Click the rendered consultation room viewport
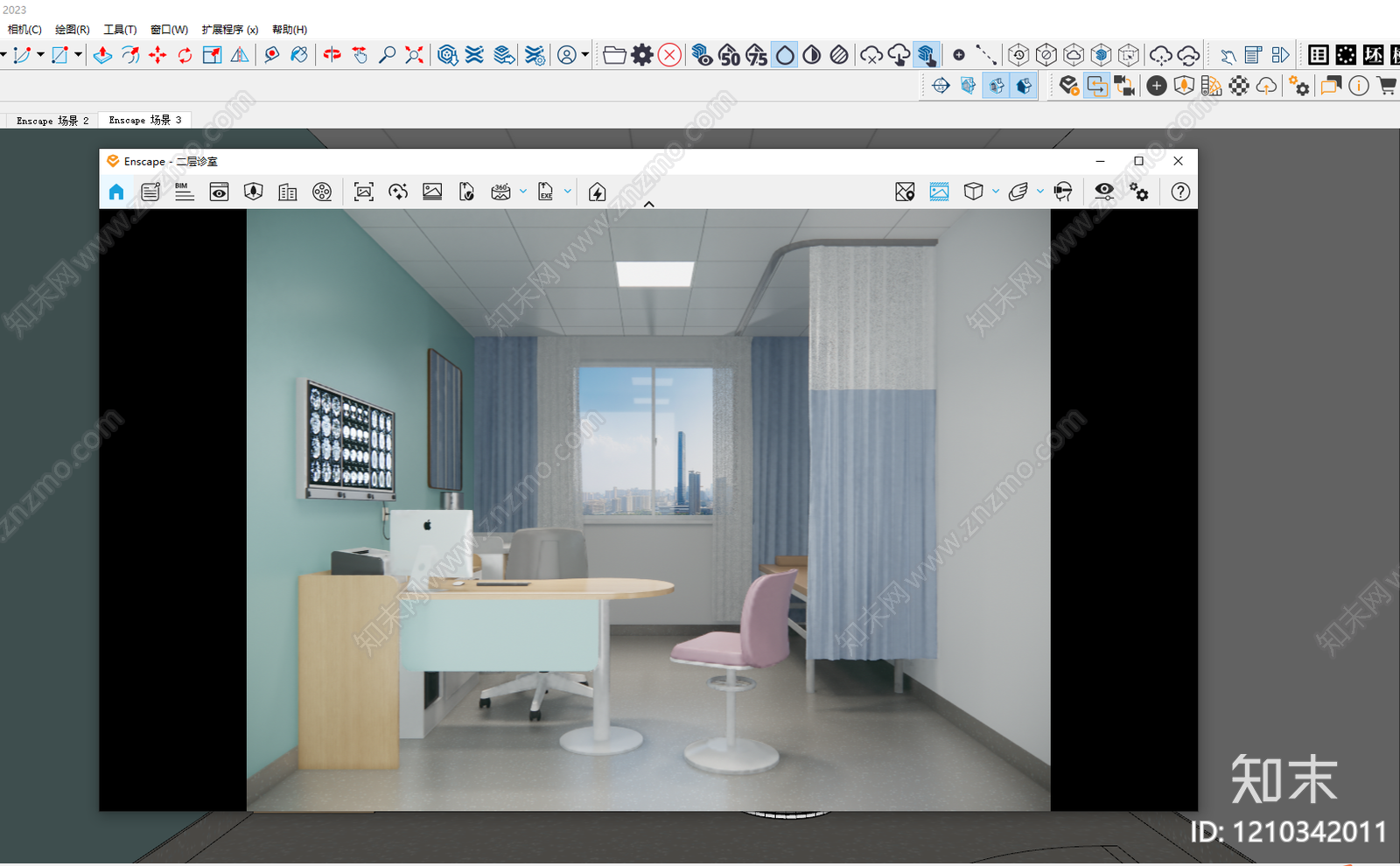Viewport: 1400px width, 866px height. click(x=648, y=510)
